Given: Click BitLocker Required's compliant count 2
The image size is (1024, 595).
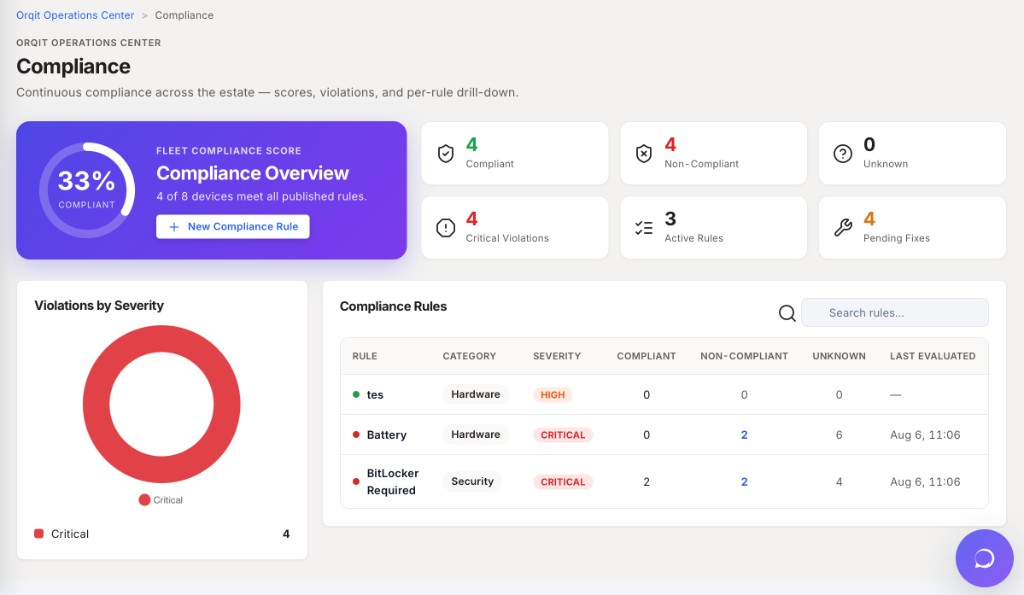Looking at the screenshot, I should pos(647,482).
